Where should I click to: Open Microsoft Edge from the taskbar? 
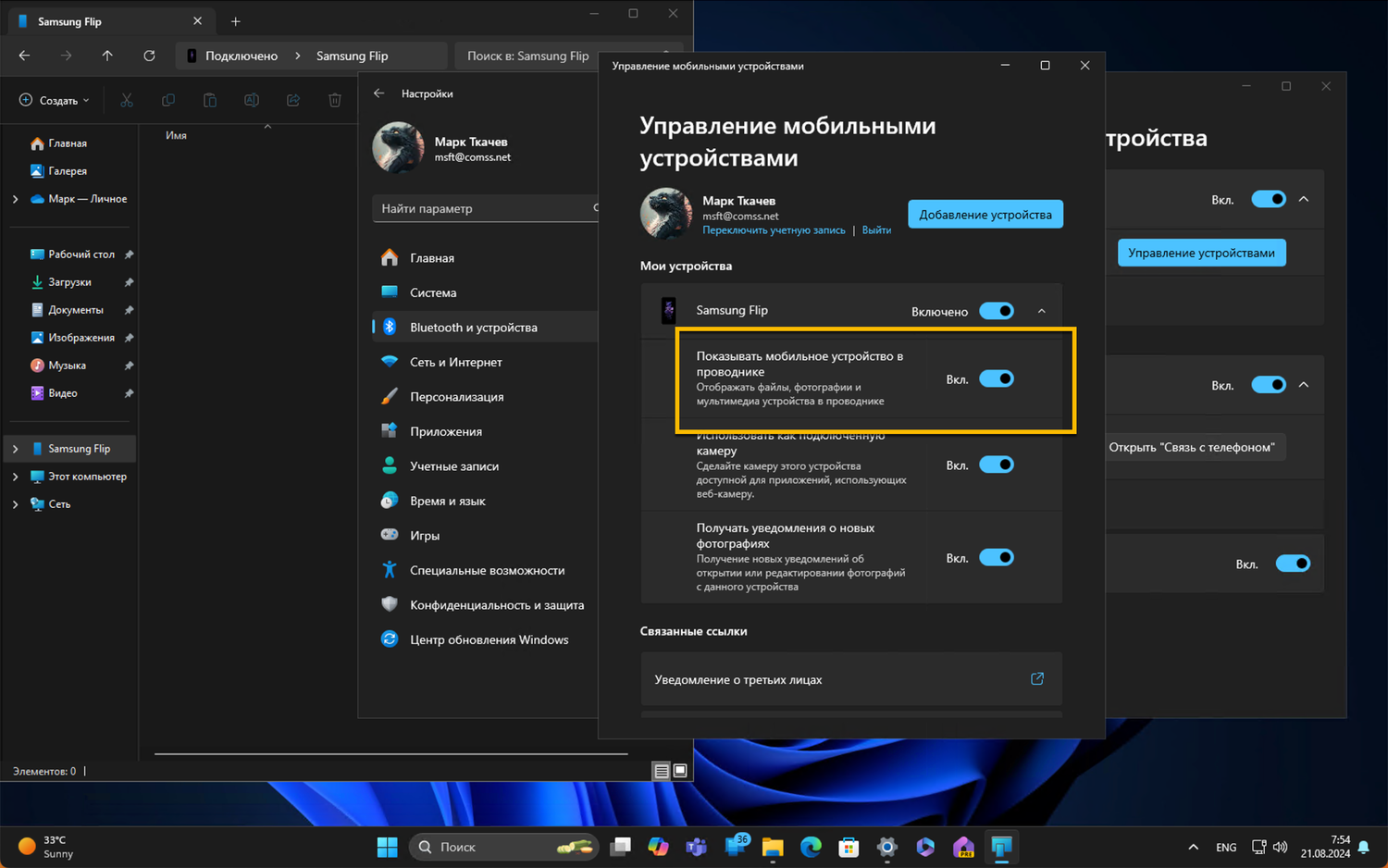811,847
